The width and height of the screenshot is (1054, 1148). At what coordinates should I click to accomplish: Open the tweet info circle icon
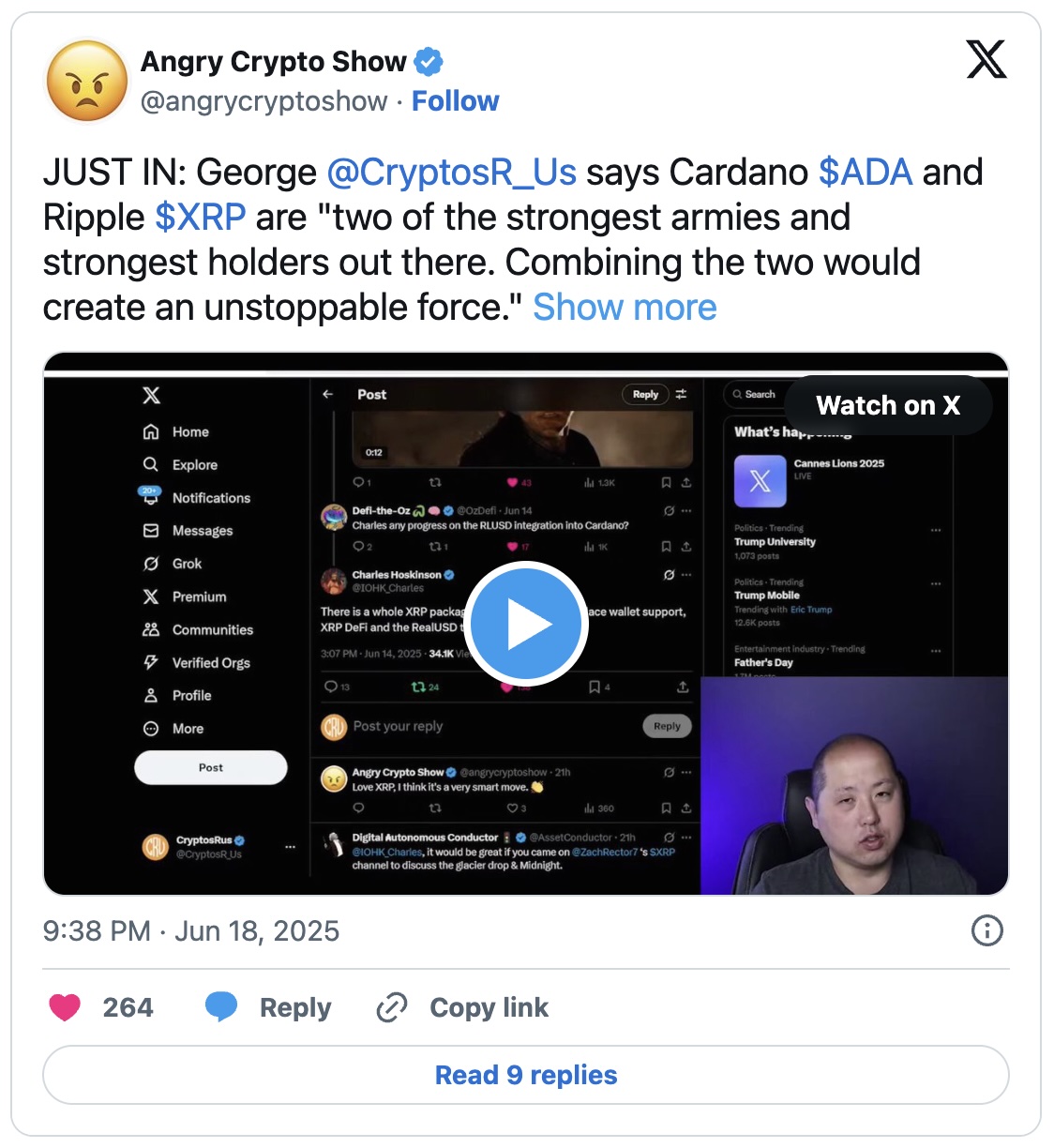[x=986, y=930]
